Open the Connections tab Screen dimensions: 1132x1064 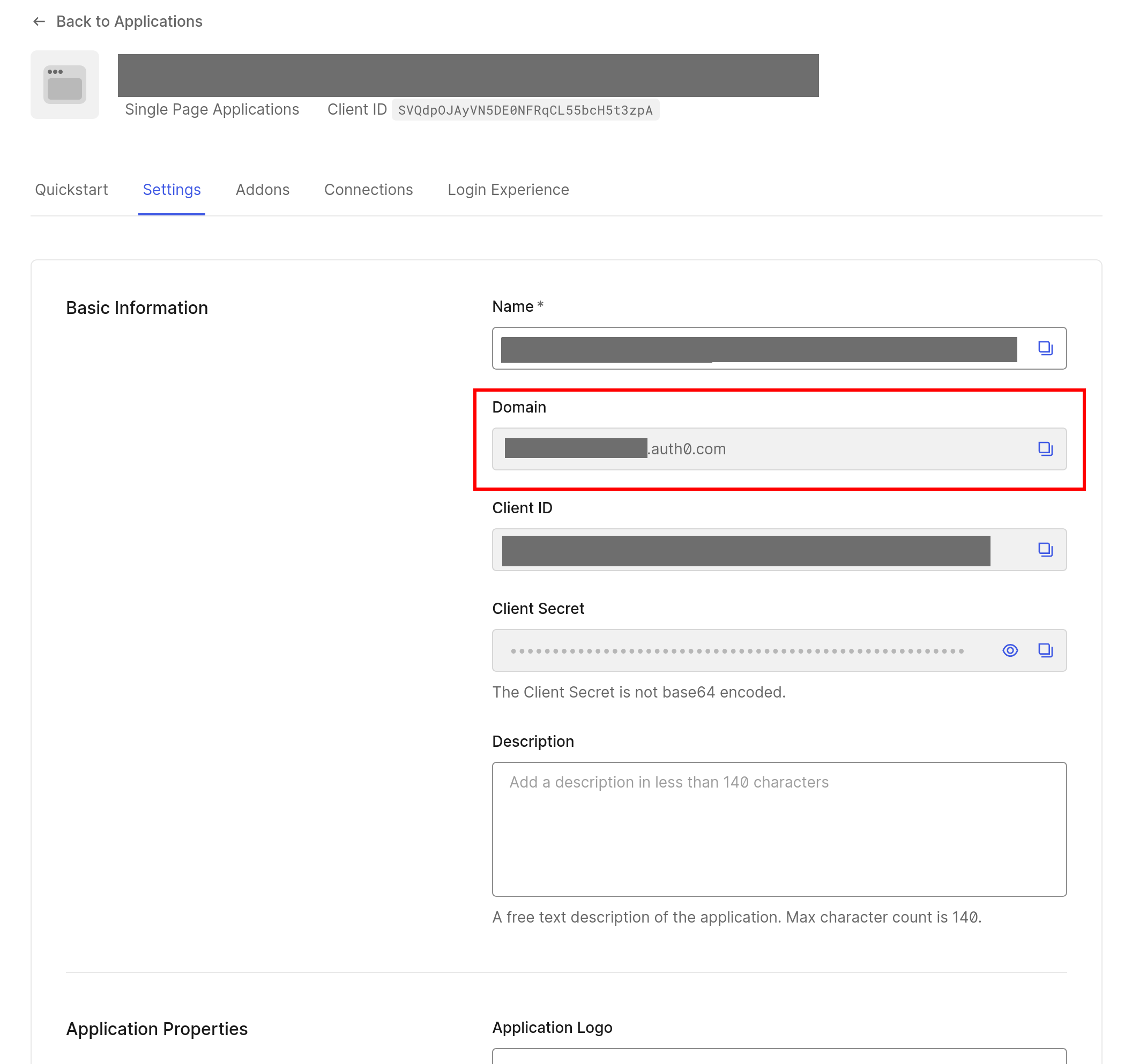(368, 190)
